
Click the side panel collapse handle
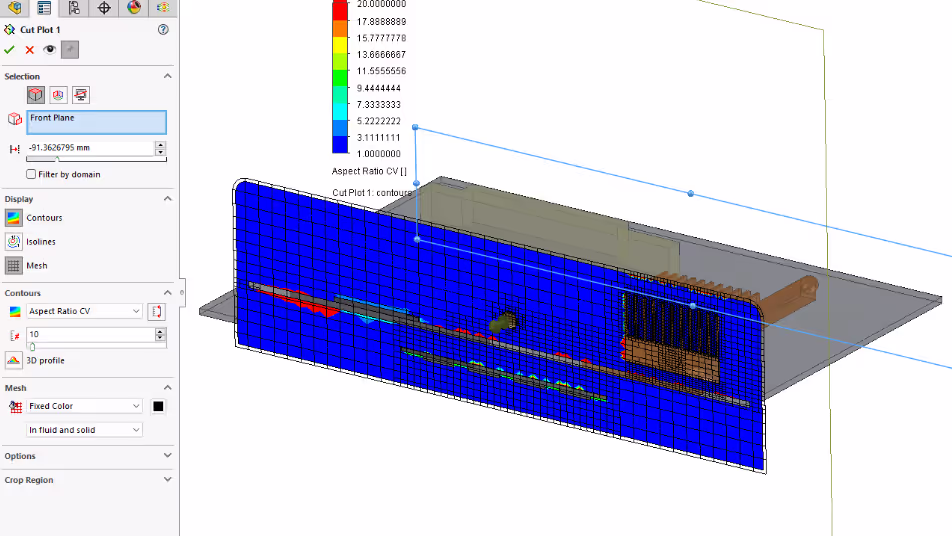point(182,293)
